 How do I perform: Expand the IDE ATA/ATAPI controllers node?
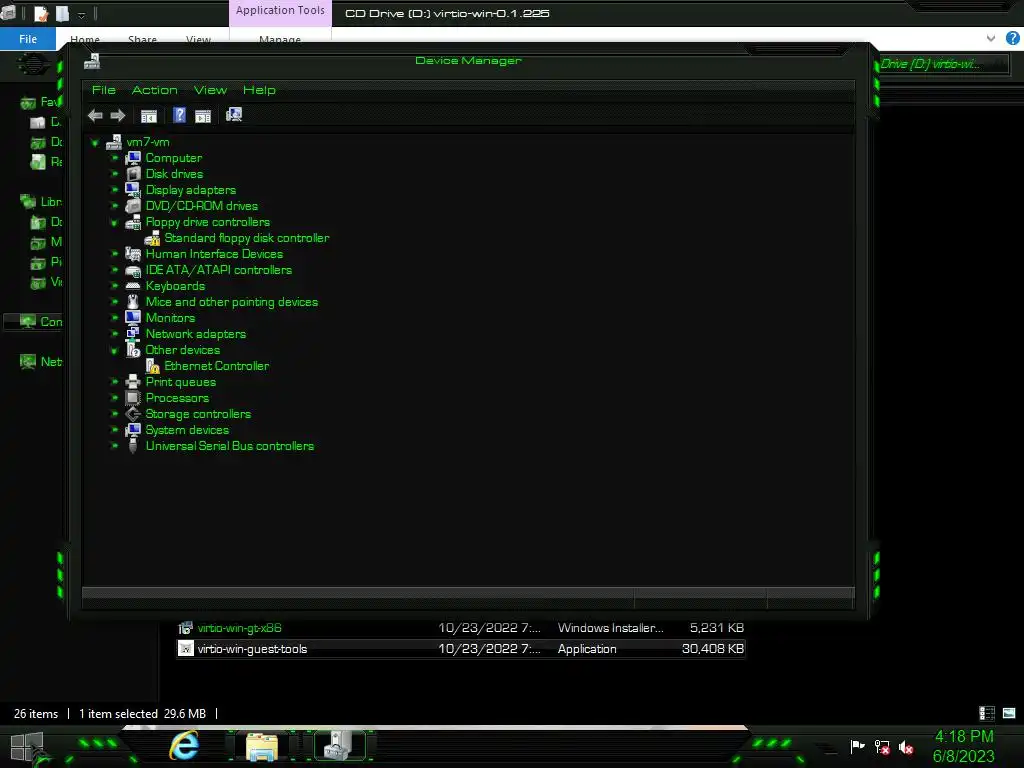pyautogui.click(x=115, y=270)
